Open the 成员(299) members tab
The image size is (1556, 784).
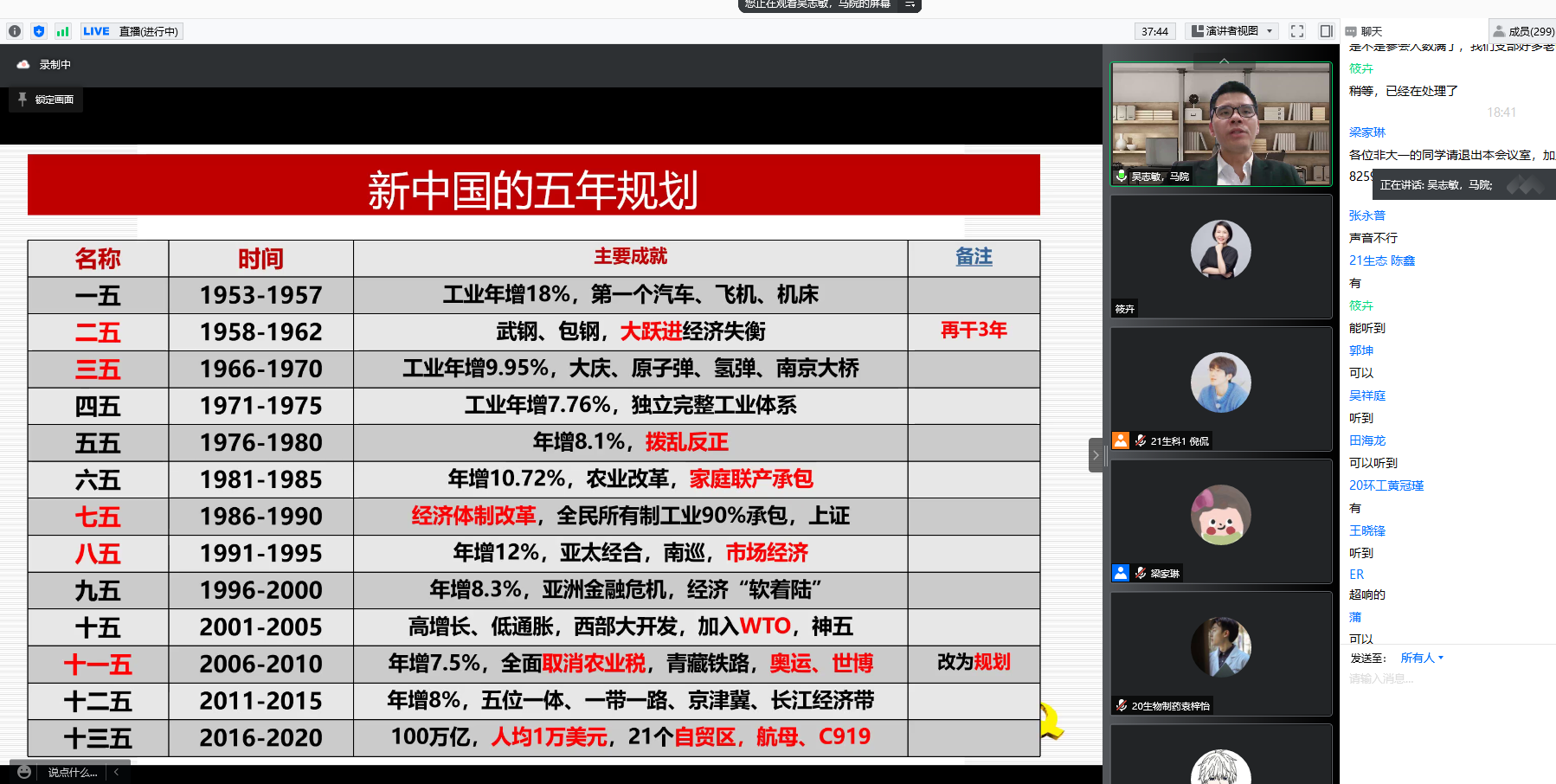[x=1523, y=31]
